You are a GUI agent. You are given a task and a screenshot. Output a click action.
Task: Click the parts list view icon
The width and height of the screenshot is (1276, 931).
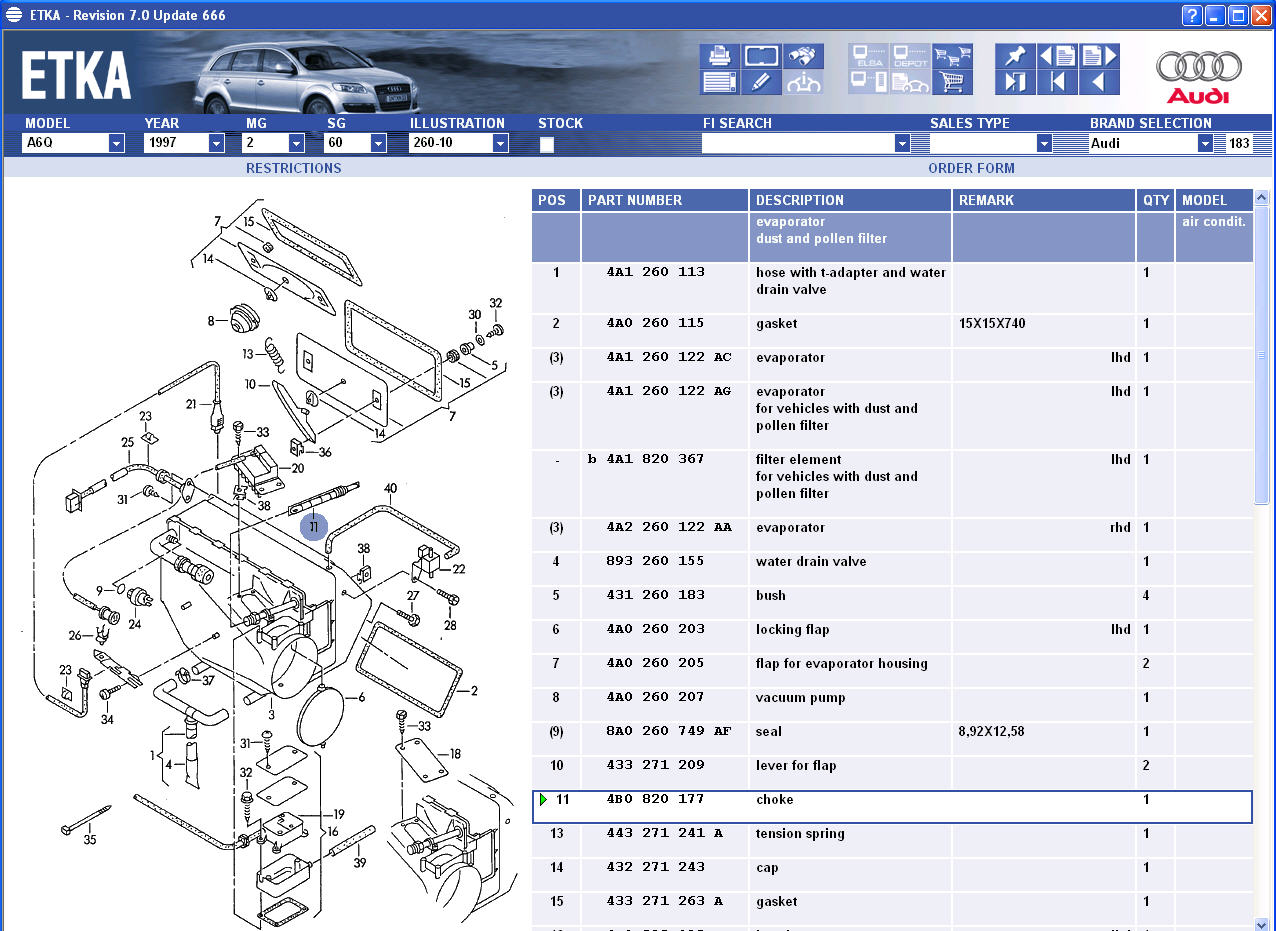click(x=719, y=82)
